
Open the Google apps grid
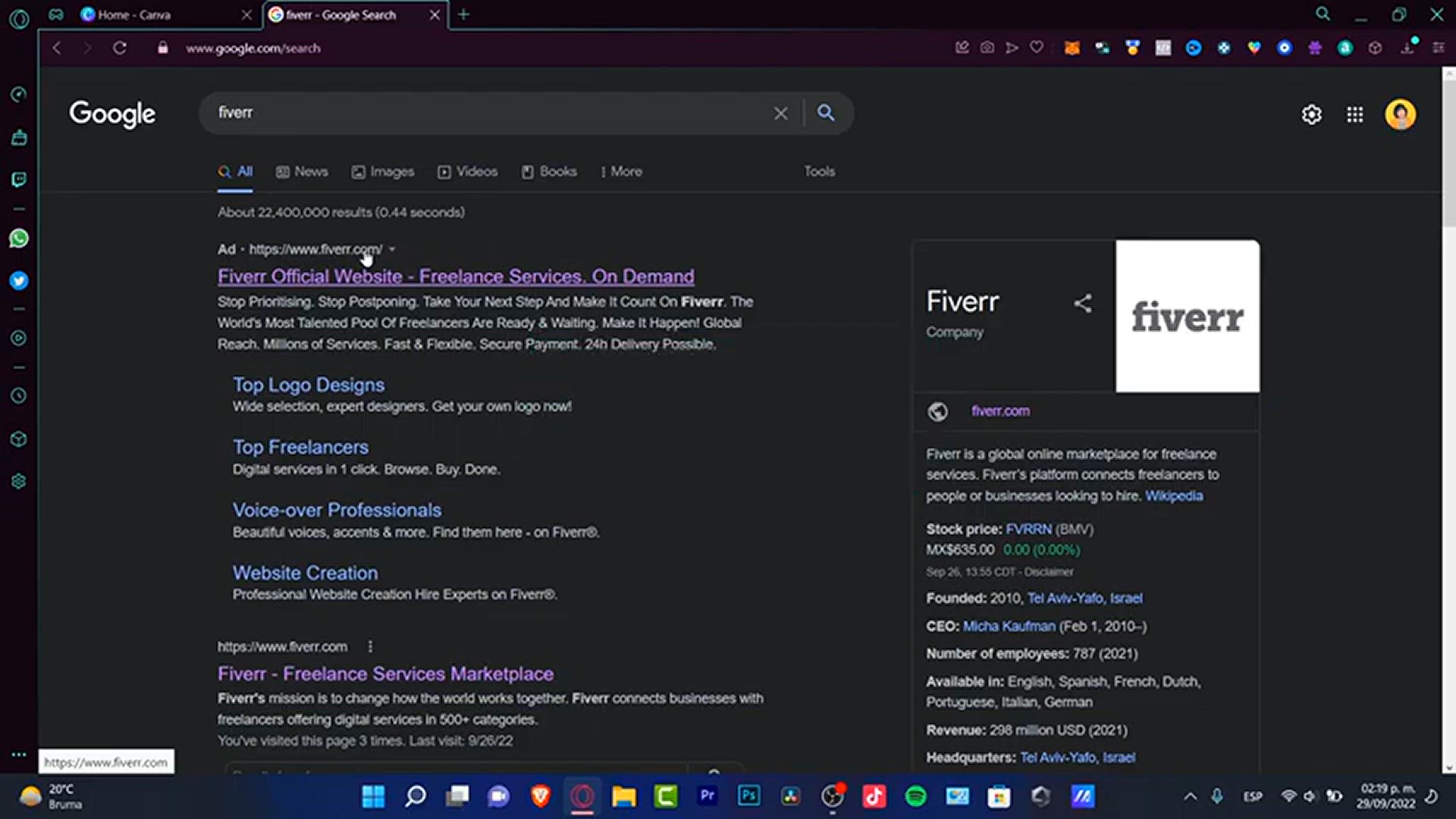[x=1354, y=115]
